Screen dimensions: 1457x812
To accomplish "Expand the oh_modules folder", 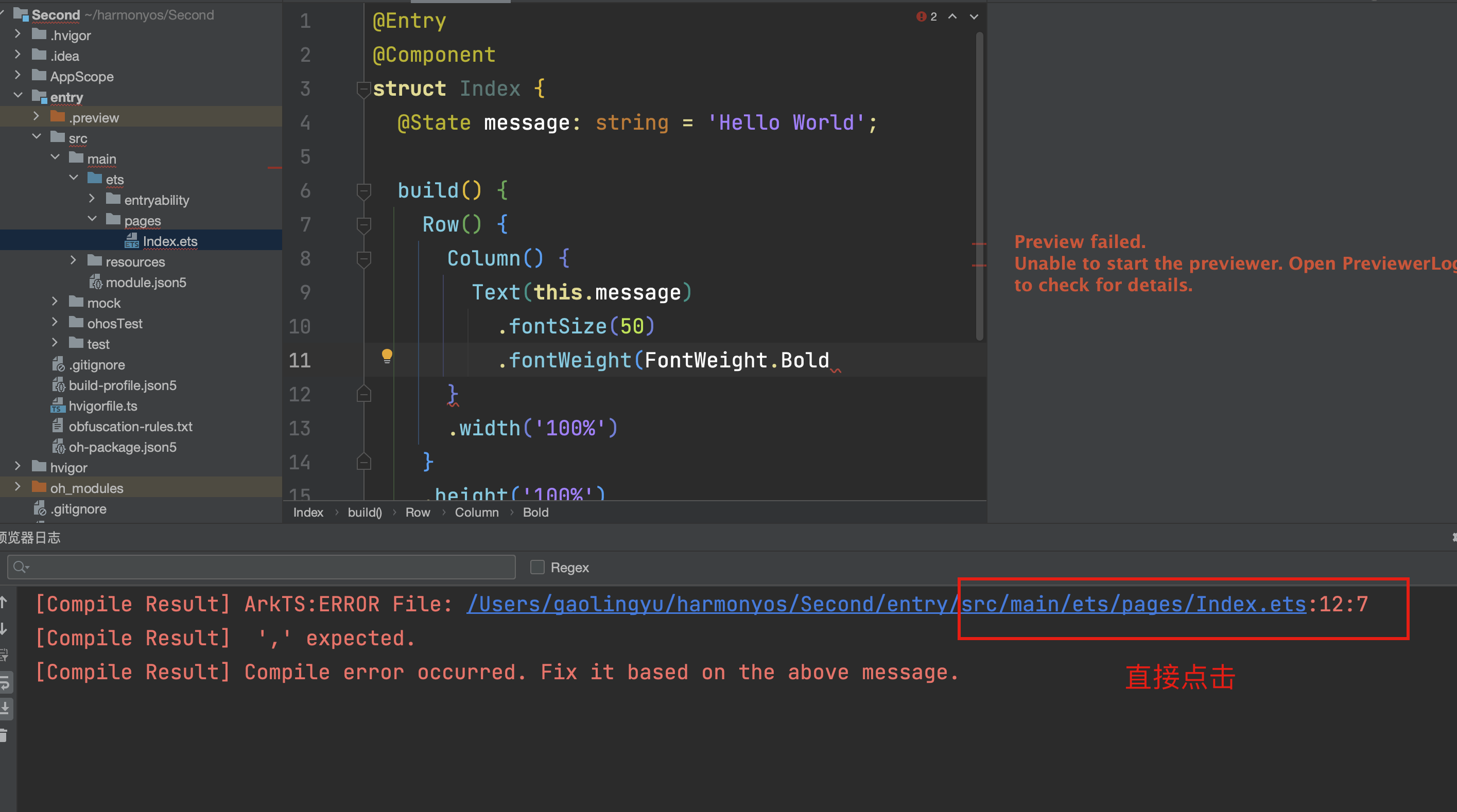I will (x=18, y=487).
